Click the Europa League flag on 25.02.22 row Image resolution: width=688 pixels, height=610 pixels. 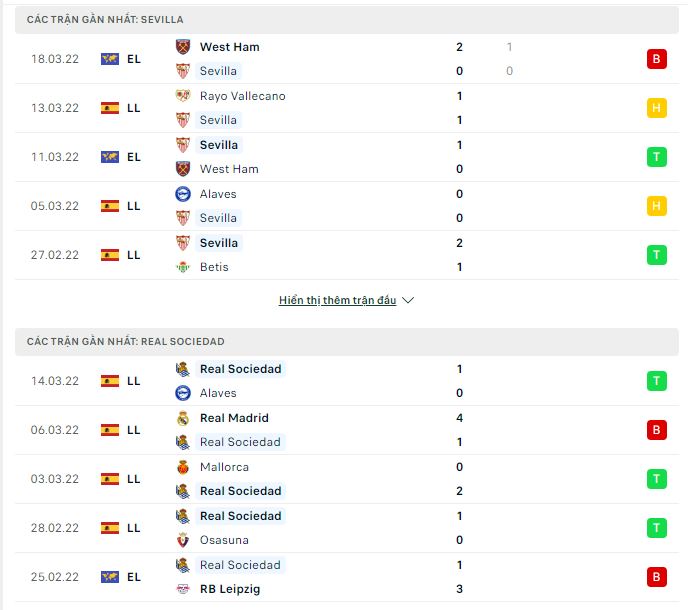[110, 577]
